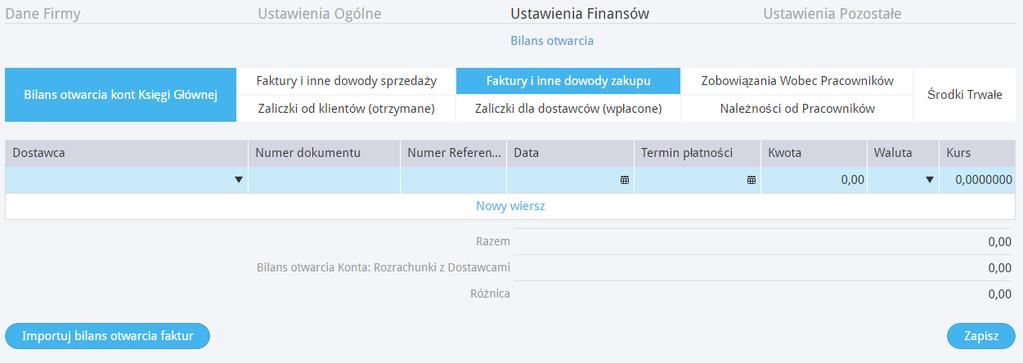Open Faktury i inne dowody sprzedaży

[346, 82]
